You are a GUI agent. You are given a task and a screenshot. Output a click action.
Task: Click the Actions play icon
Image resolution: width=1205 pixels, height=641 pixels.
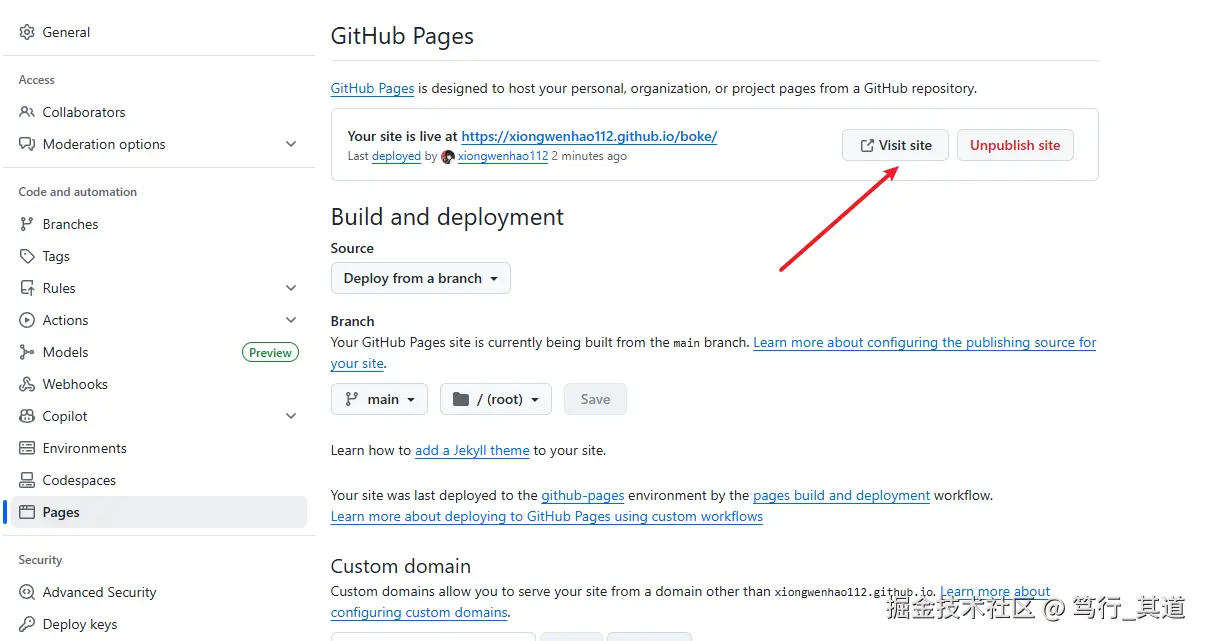point(27,320)
